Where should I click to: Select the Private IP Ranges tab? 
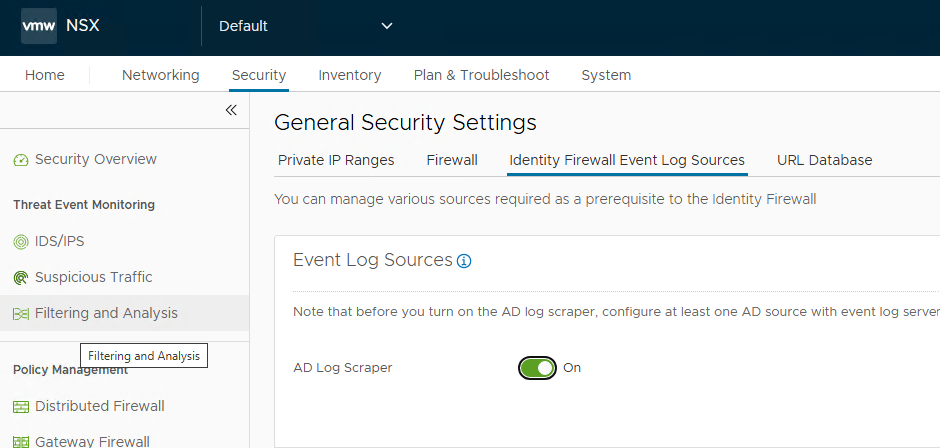pyautogui.click(x=336, y=160)
